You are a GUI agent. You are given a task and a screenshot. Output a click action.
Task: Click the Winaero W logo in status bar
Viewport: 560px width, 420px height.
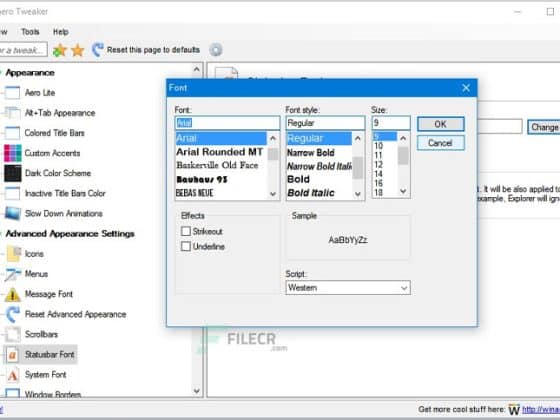(x=514, y=409)
